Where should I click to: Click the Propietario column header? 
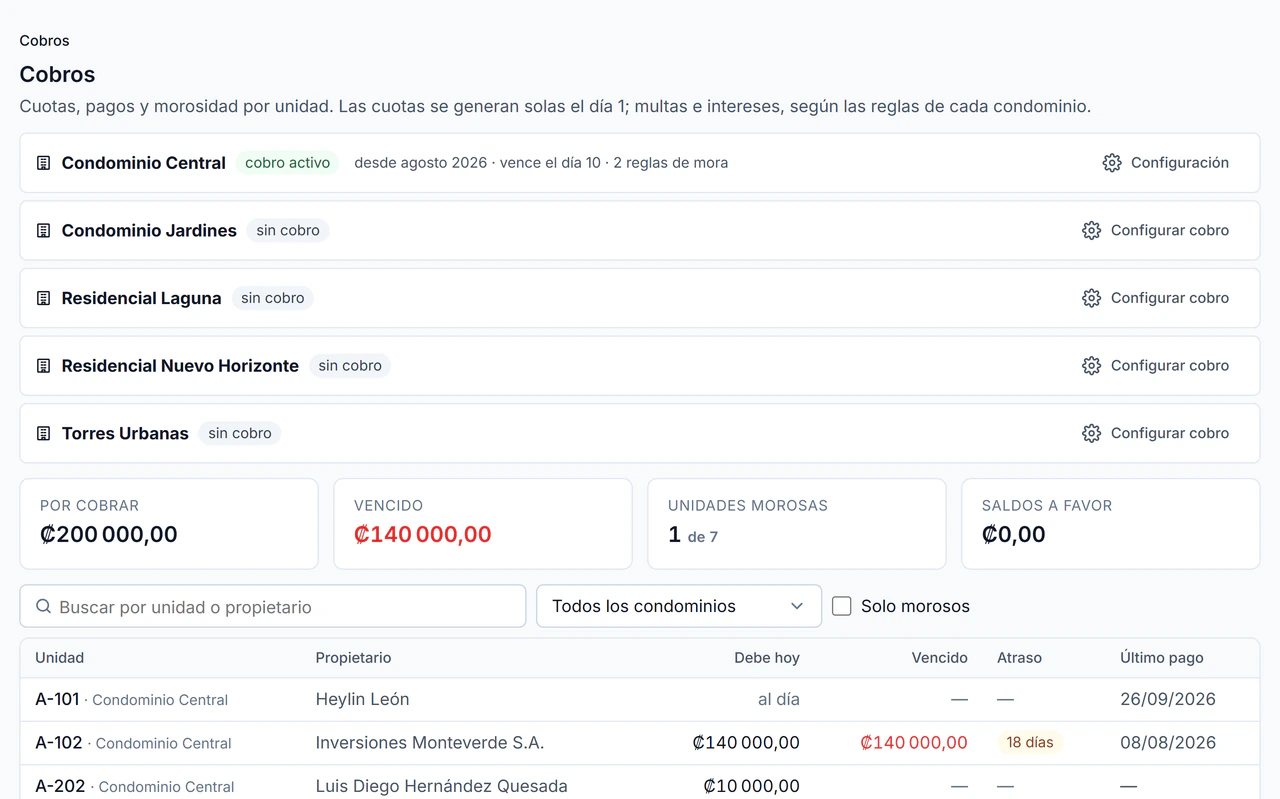point(353,658)
